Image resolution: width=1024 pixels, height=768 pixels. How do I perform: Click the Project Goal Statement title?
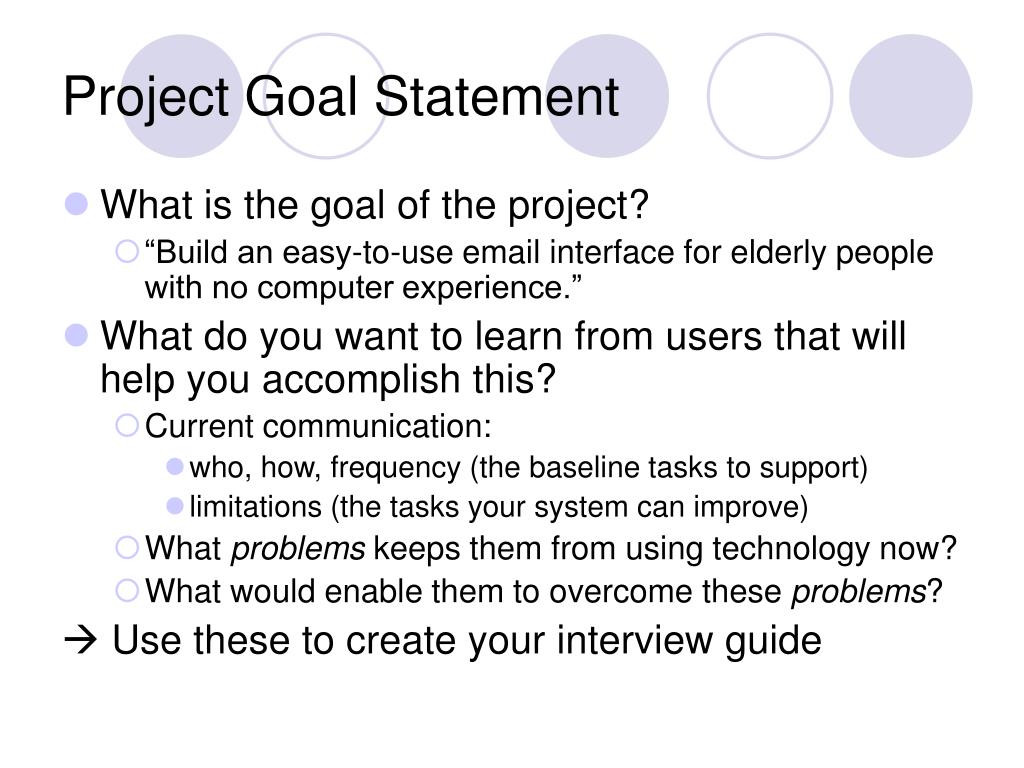click(x=340, y=97)
